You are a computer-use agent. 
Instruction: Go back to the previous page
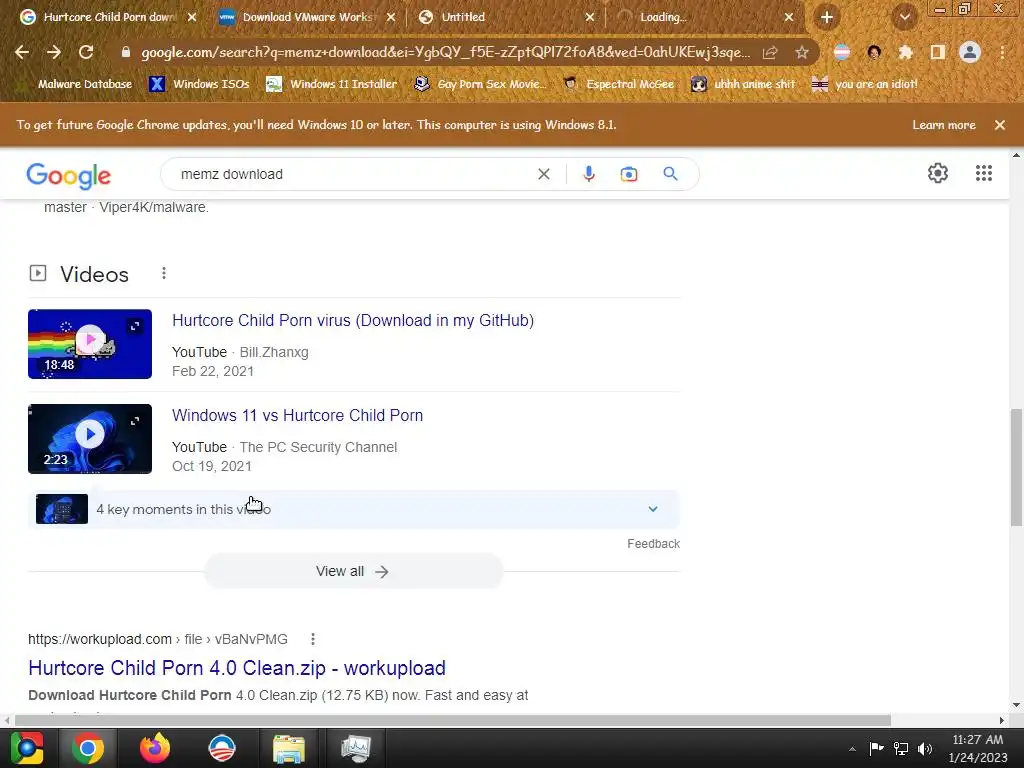click(22, 52)
